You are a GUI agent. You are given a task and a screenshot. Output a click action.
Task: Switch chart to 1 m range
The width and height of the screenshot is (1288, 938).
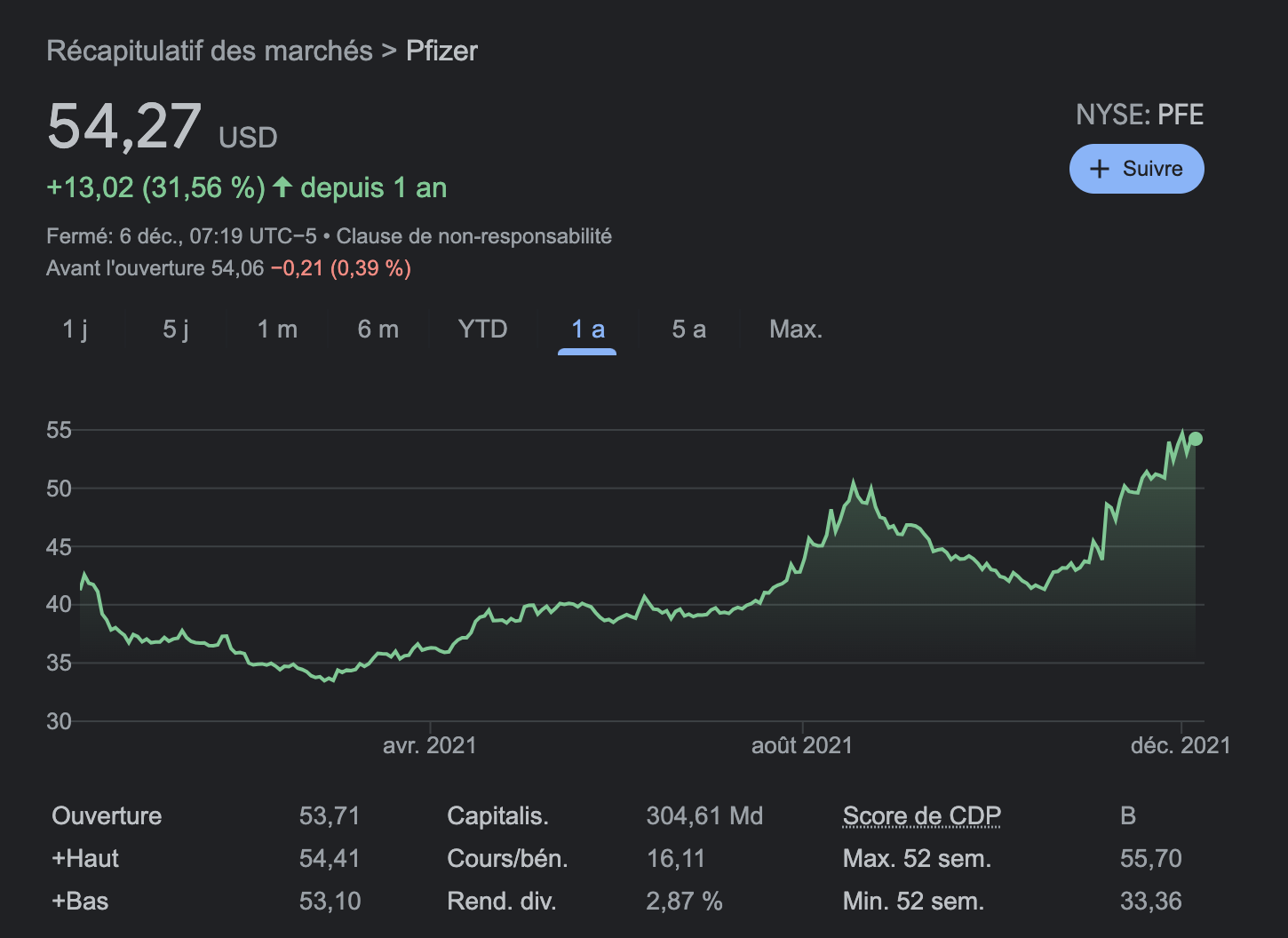click(277, 330)
